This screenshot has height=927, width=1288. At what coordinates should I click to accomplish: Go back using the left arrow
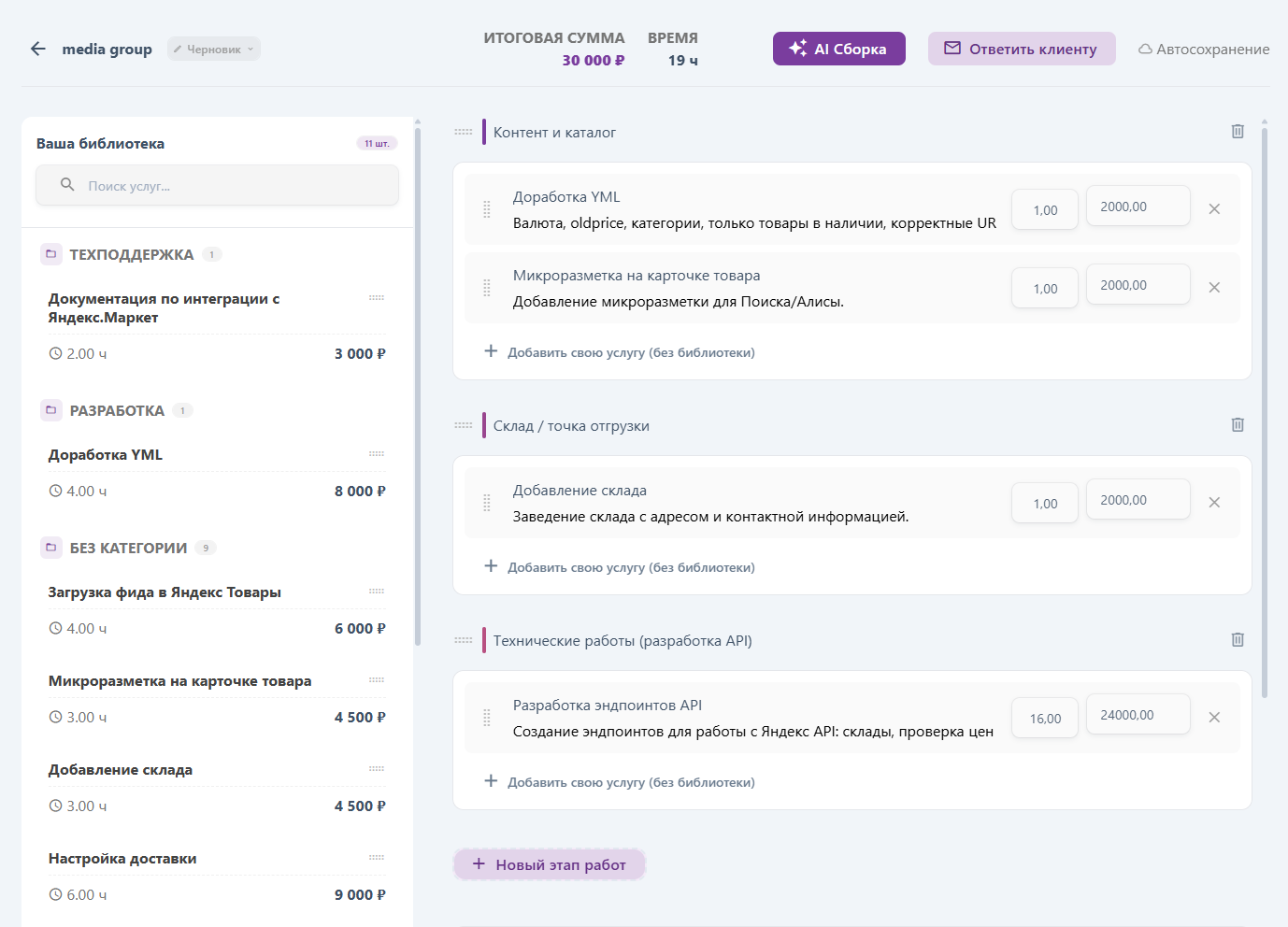pos(38,49)
